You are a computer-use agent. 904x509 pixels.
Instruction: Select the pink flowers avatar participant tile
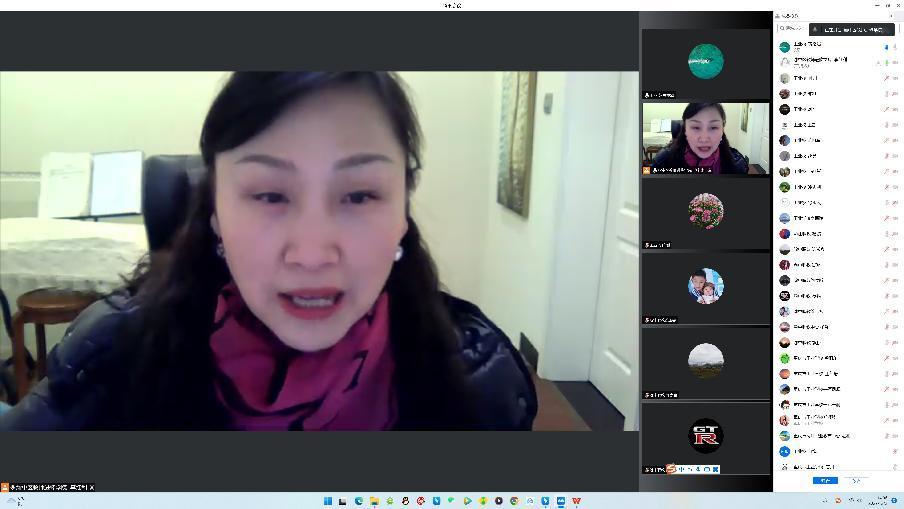pos(706,213)
